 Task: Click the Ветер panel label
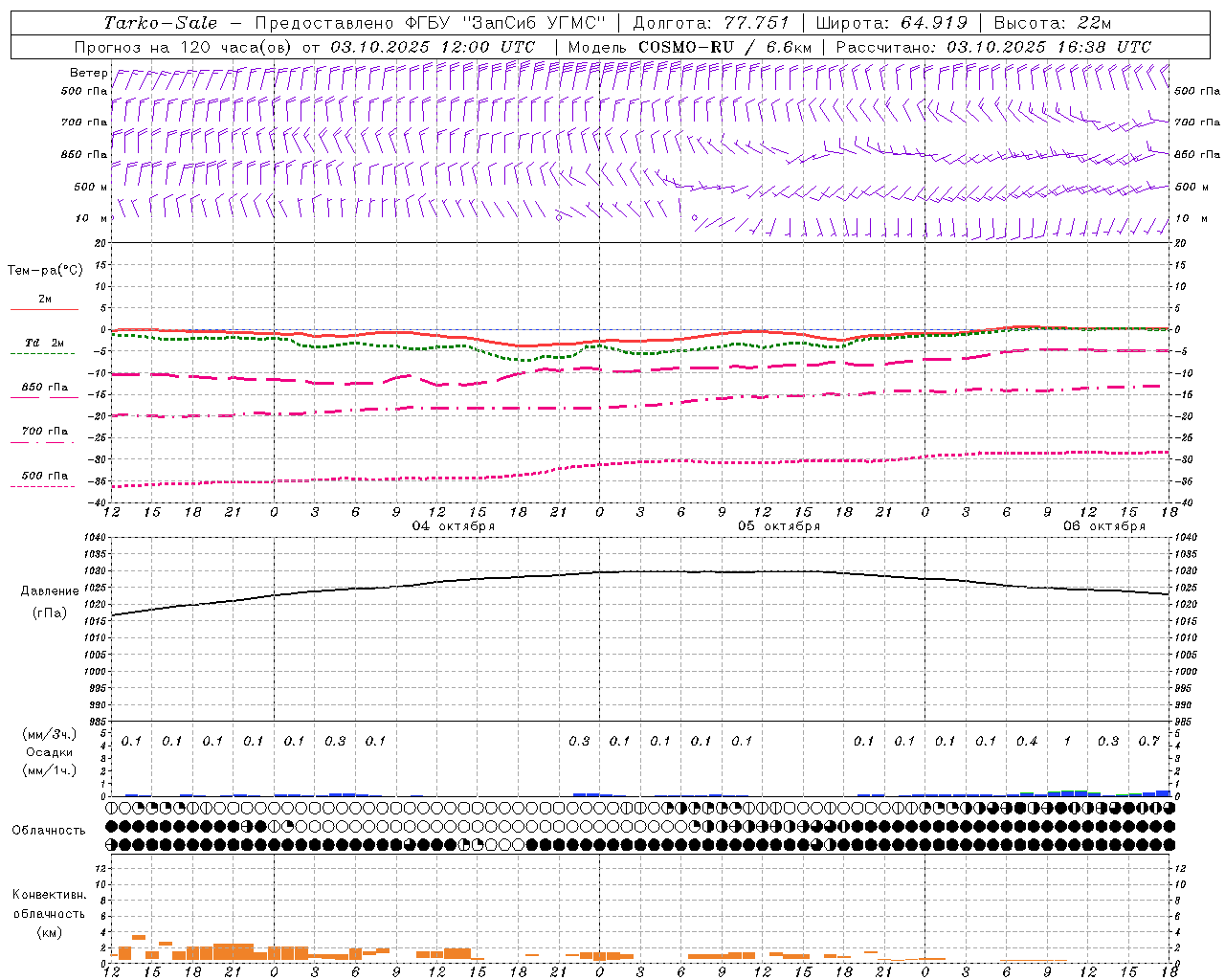click(88, 73)
